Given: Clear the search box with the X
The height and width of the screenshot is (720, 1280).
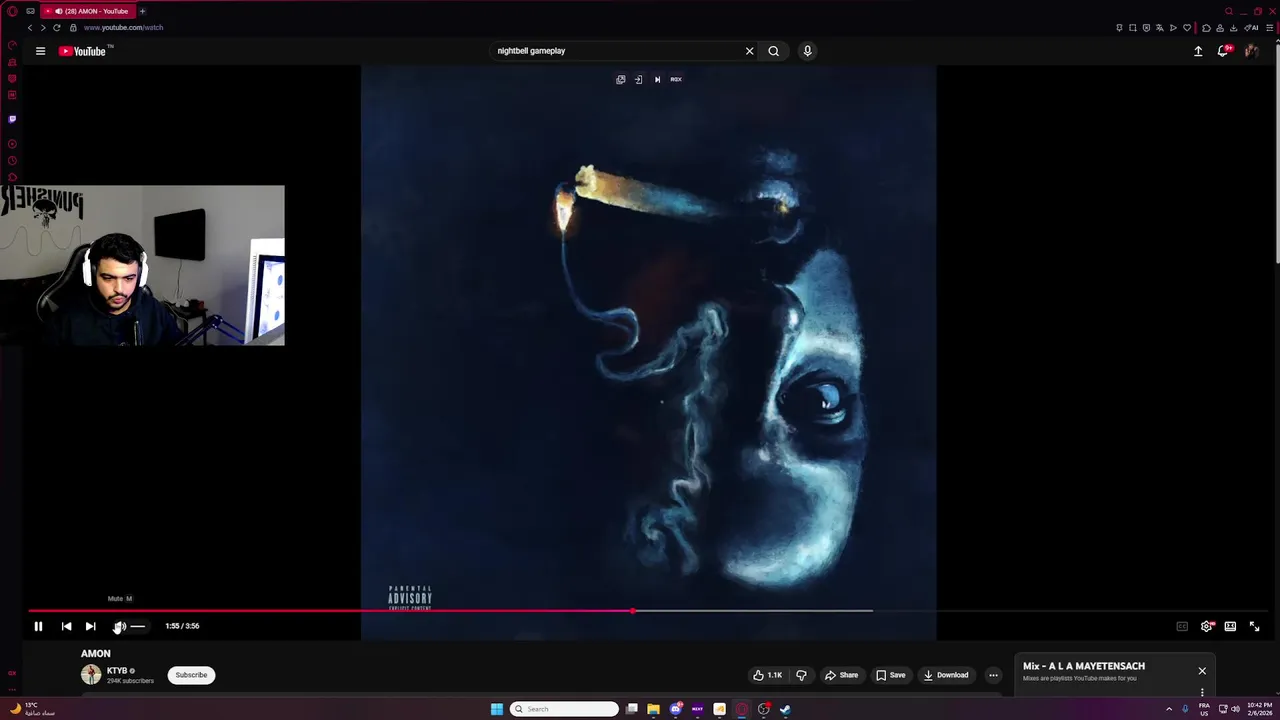Looking at the screenshot, I should 749,51.
